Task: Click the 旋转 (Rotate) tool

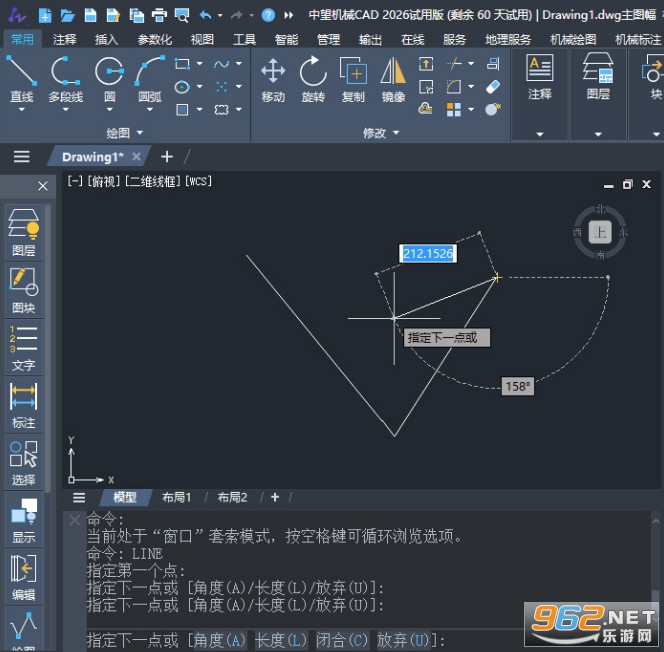Action: point(313,79)
